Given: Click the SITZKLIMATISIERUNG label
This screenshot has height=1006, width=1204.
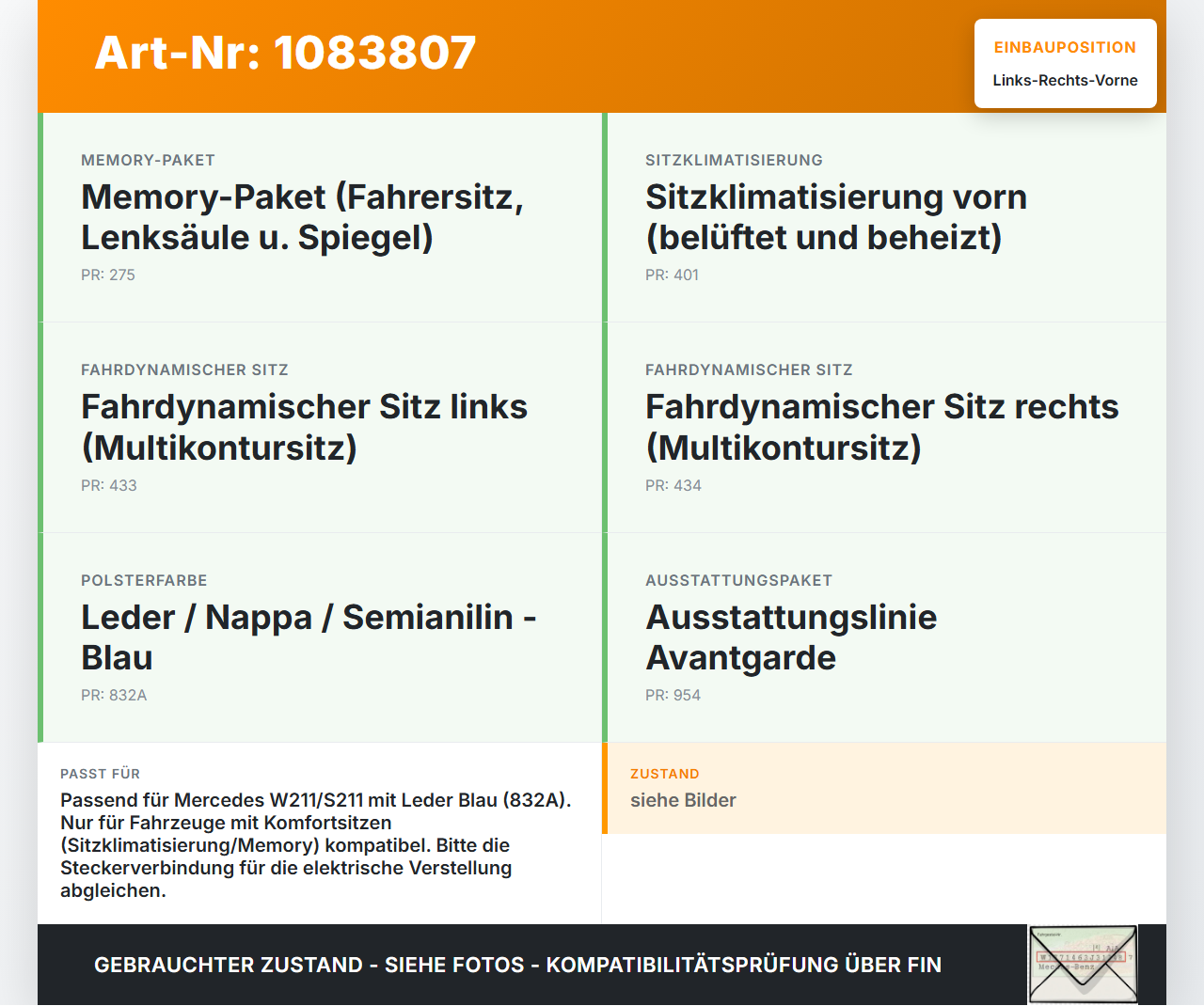Looking at the screenshot, I should tap(734, 161).
